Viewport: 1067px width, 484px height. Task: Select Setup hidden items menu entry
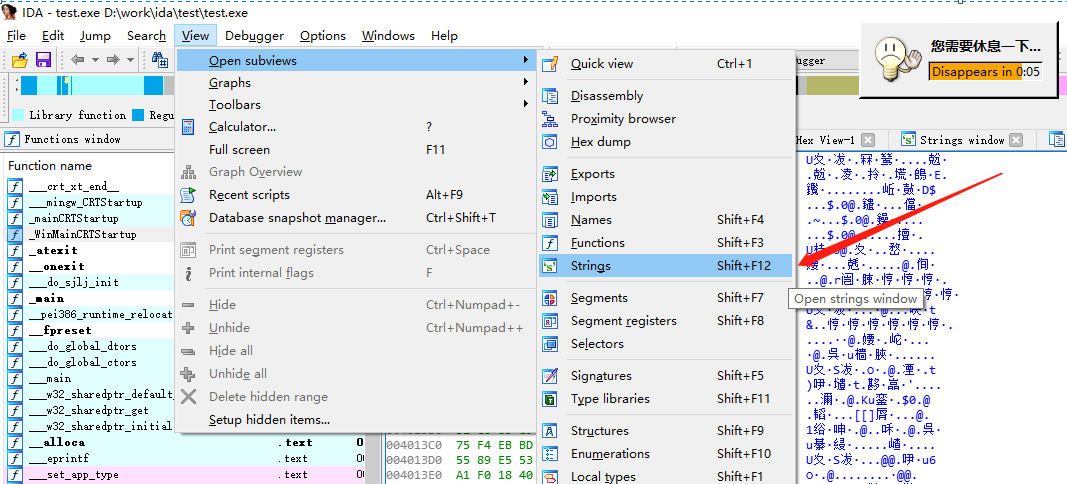(355, 419)
